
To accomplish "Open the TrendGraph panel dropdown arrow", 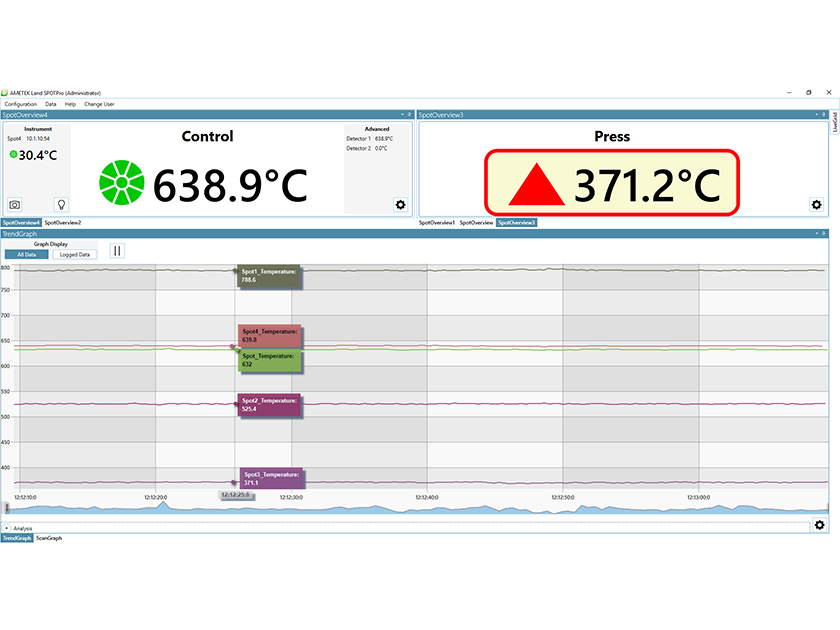I will pos(817,232).
